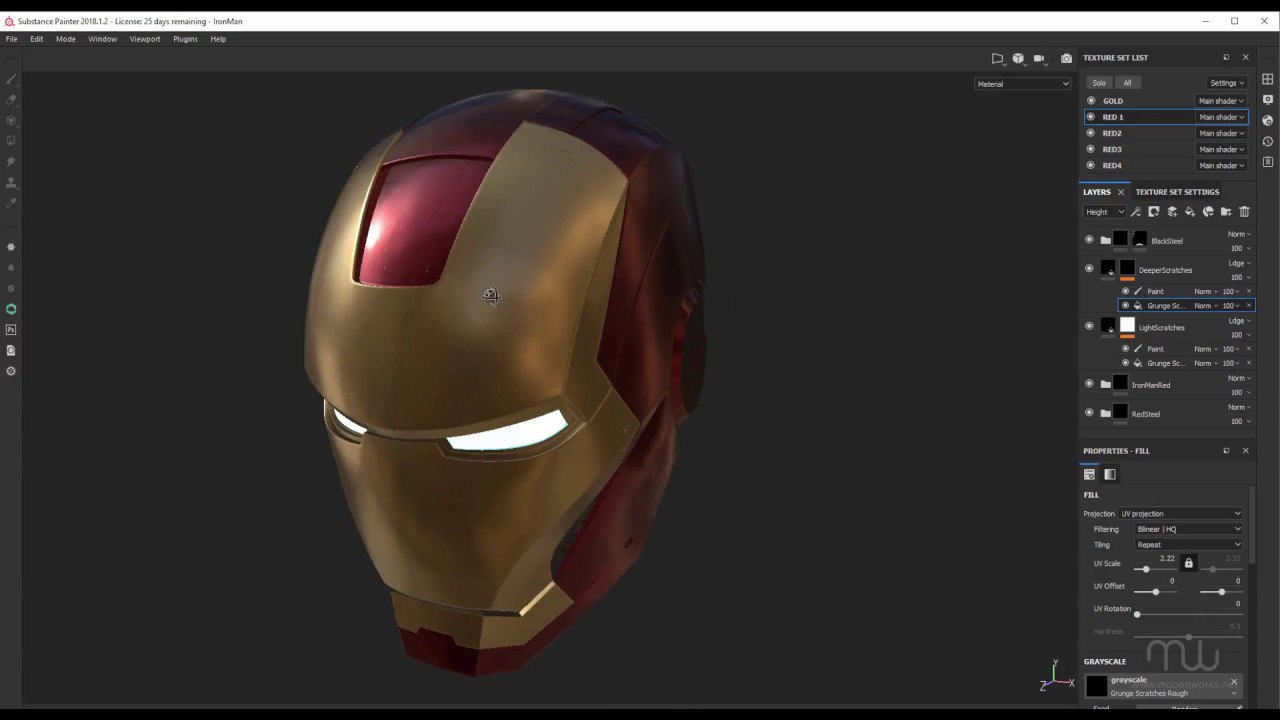Open the Viewport menu

[x=145, y=39]
